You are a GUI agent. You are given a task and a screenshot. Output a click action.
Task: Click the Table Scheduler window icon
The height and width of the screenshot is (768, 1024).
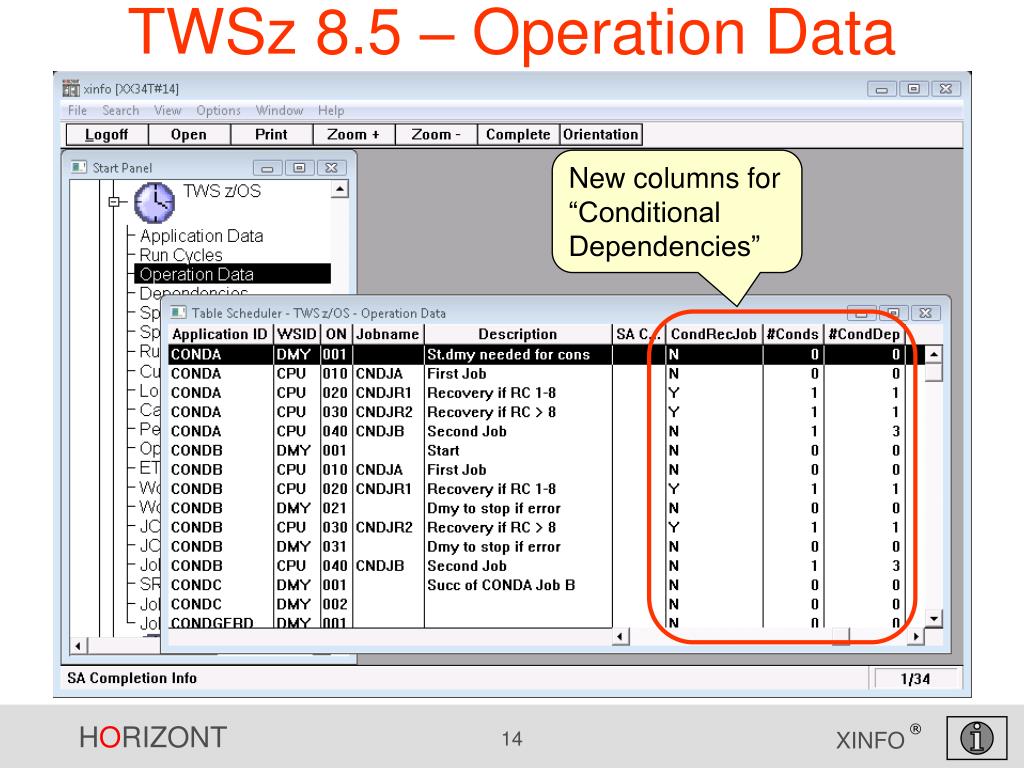178,313
